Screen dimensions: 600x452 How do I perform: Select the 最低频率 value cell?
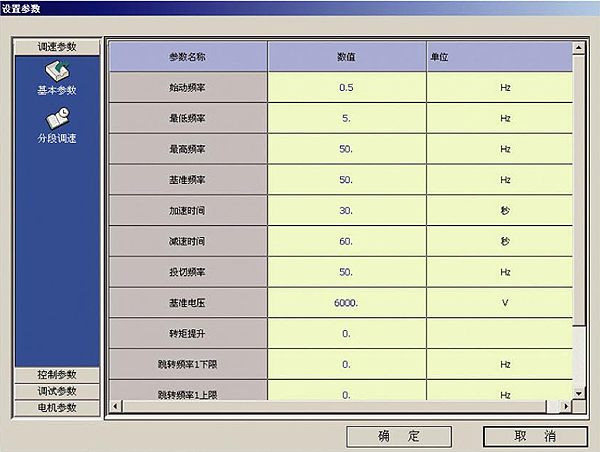346,119
